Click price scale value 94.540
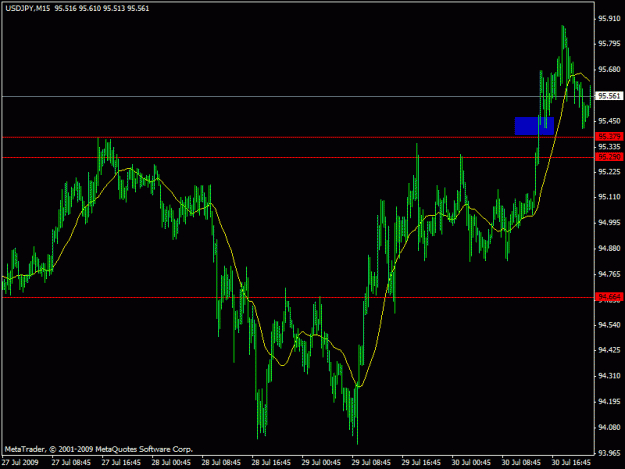This screenshot has height=469, width=625. click(609, 325)
